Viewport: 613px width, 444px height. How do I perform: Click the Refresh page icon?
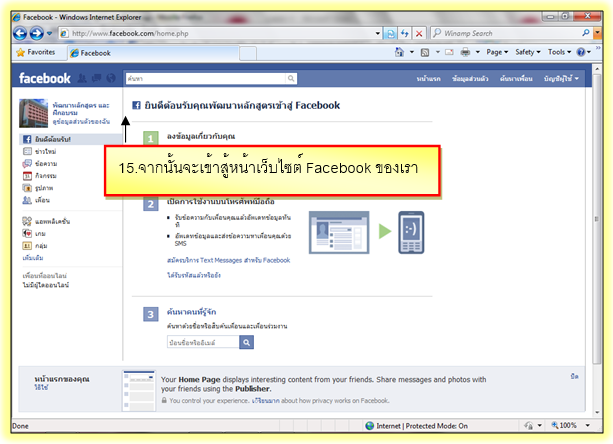point(405,34)
